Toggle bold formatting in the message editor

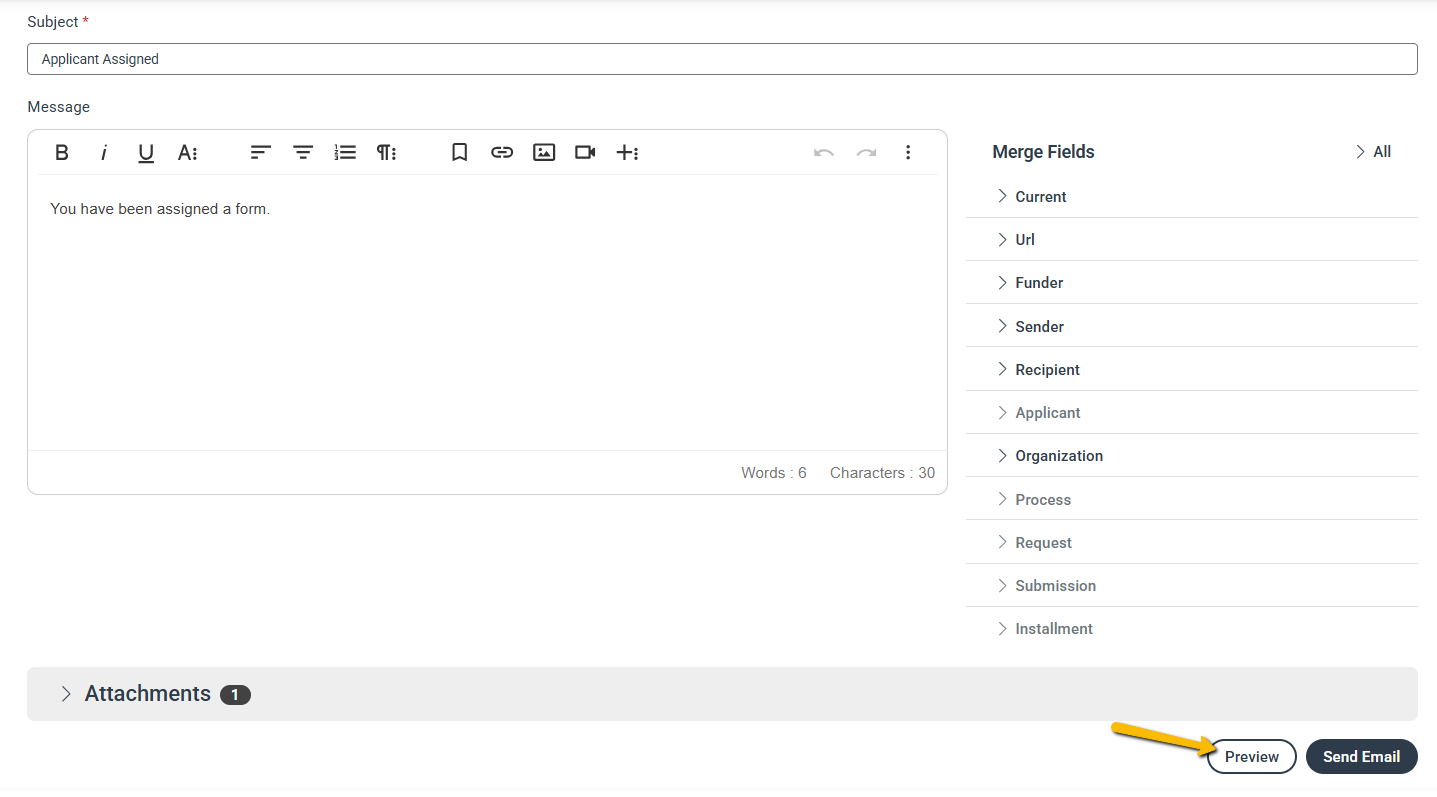point(62,152)
